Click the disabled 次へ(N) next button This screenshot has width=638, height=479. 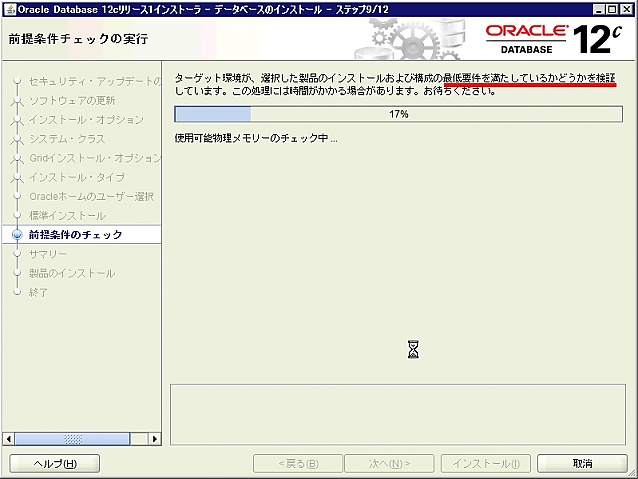389,463
